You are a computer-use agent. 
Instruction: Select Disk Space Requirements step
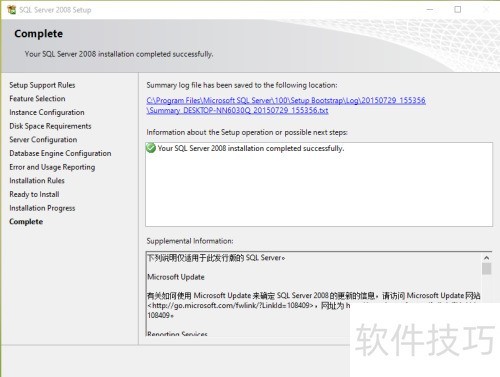(x=50, y=126)
